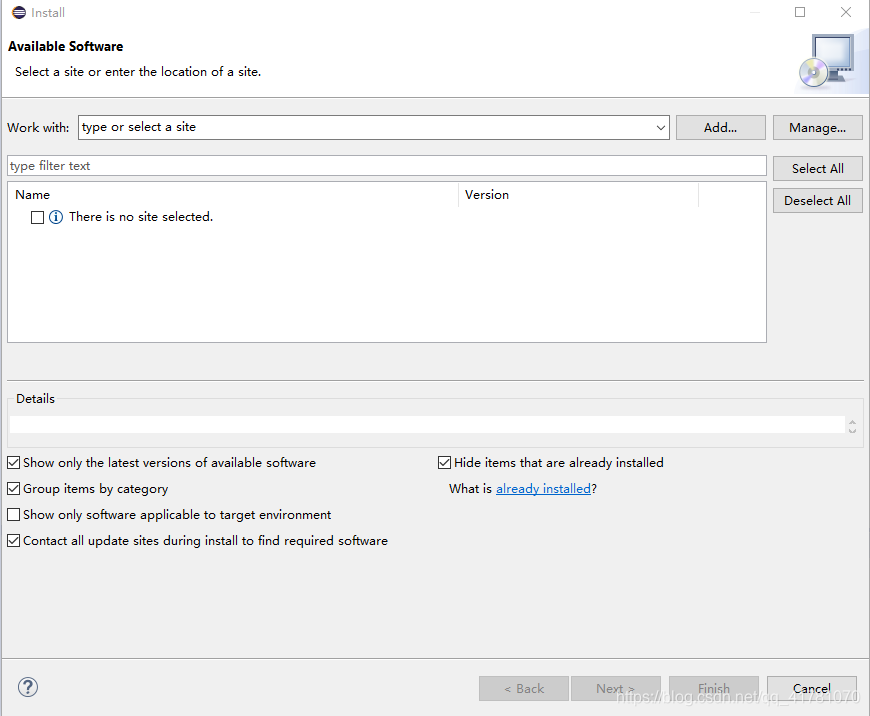Focus the 'type filter text' field

pos(387,166)
